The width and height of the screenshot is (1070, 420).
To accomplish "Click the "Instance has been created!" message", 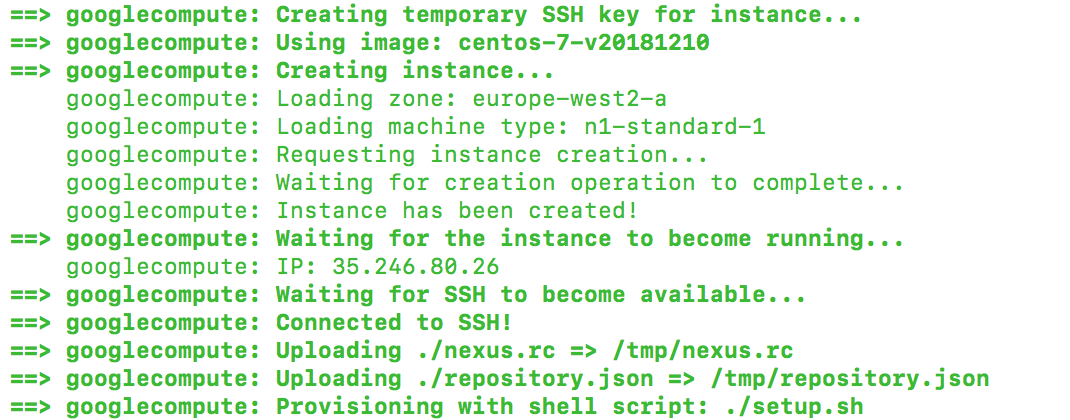I will click(x=458, y=211).
